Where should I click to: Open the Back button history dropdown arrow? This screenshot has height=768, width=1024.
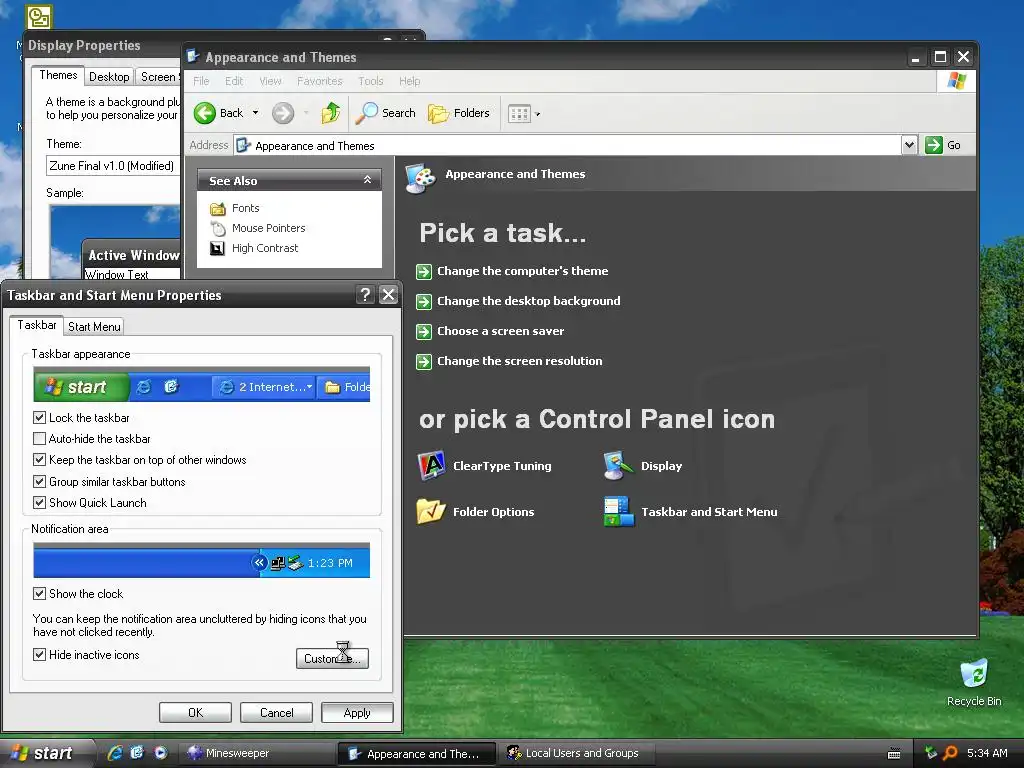point(255,113)
